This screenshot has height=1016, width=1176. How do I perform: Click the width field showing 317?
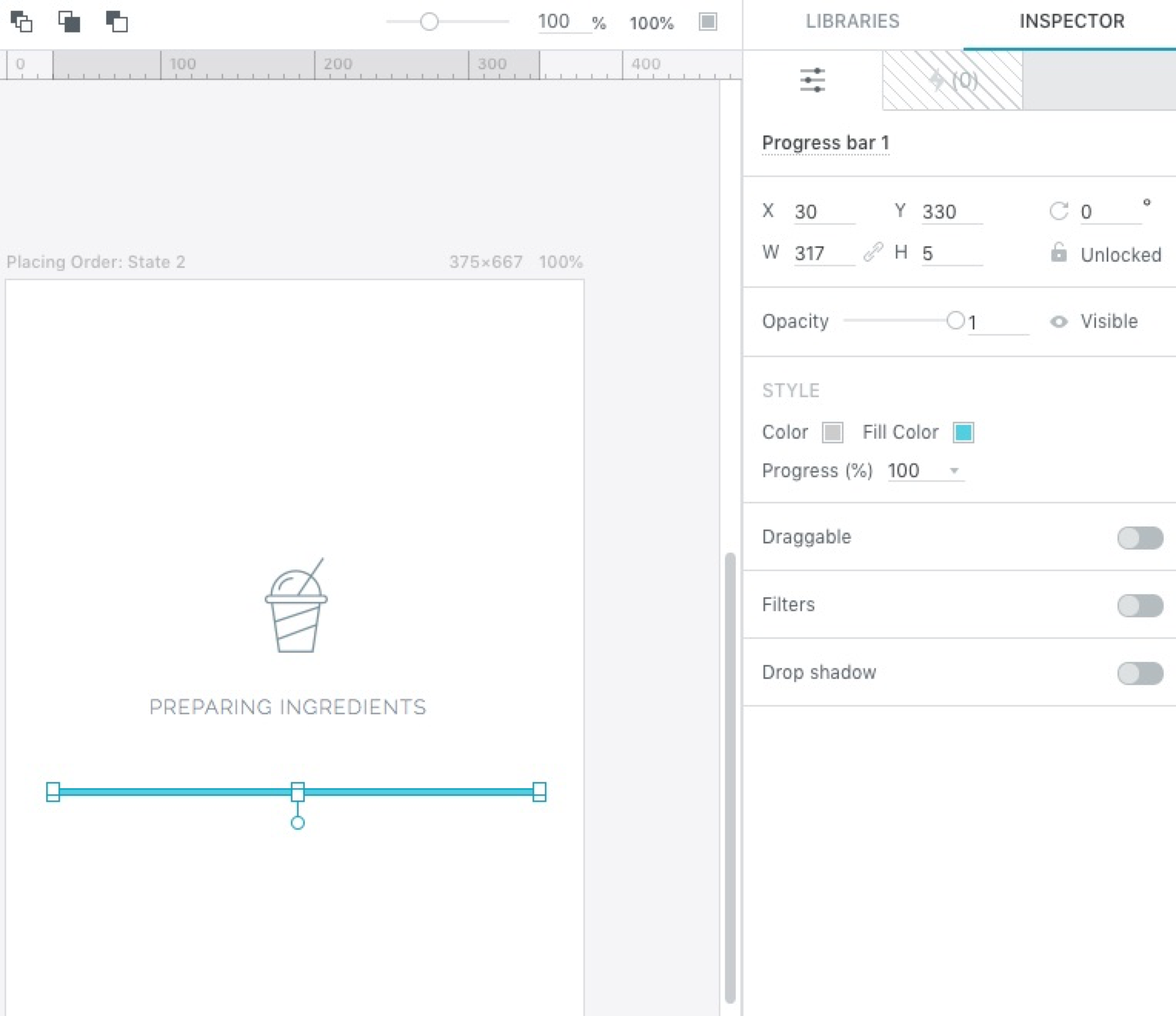pyautogui.click(x=824, y=253)
